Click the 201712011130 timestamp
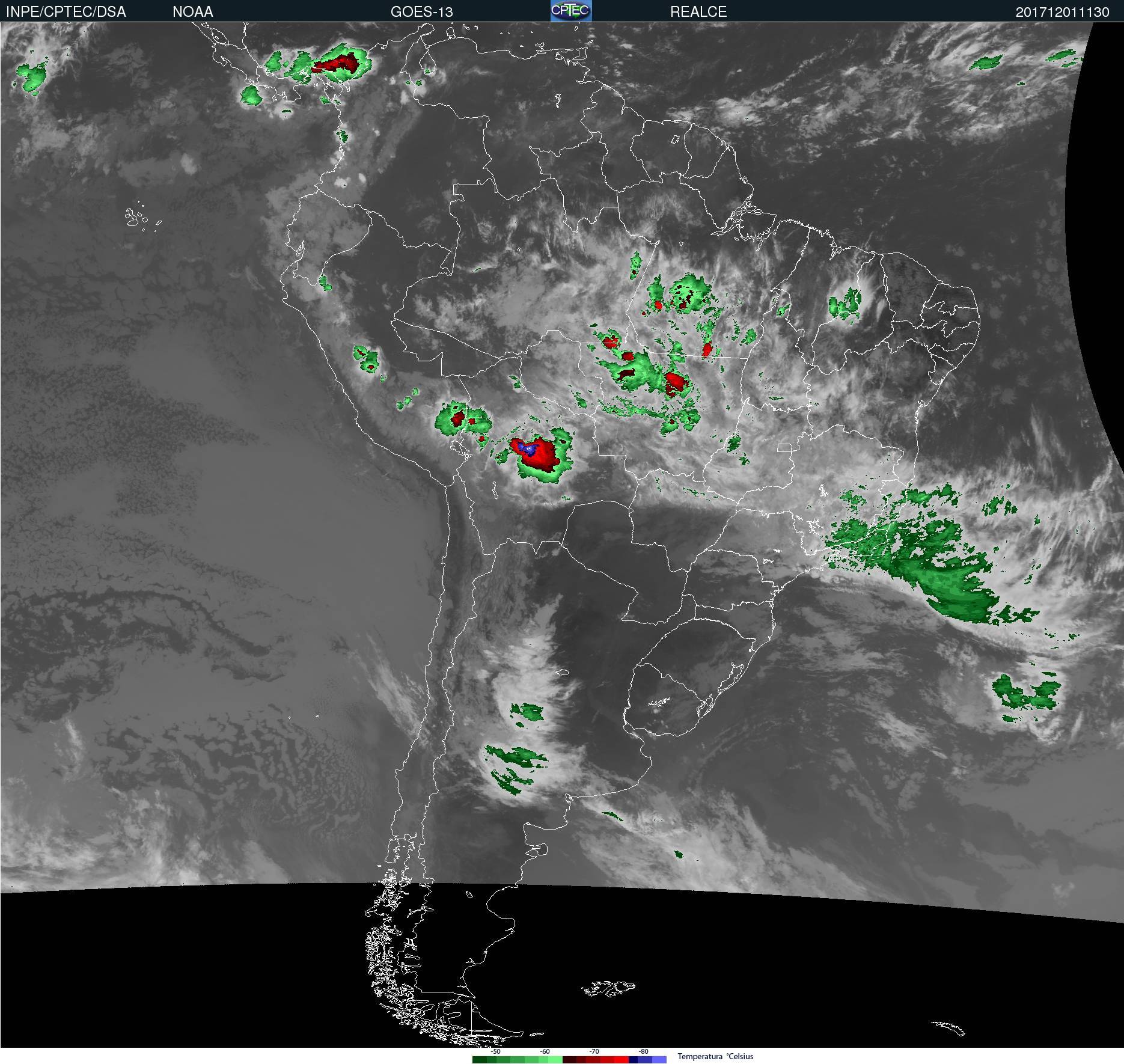The image size is (1124, 1064). point(1062,12)
